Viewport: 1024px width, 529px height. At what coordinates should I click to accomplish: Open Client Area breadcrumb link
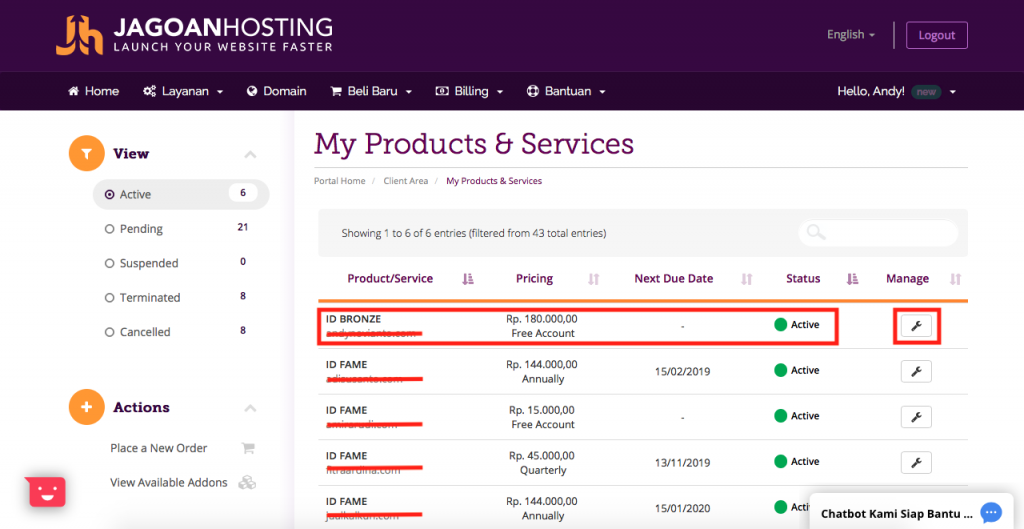point(406,181)
